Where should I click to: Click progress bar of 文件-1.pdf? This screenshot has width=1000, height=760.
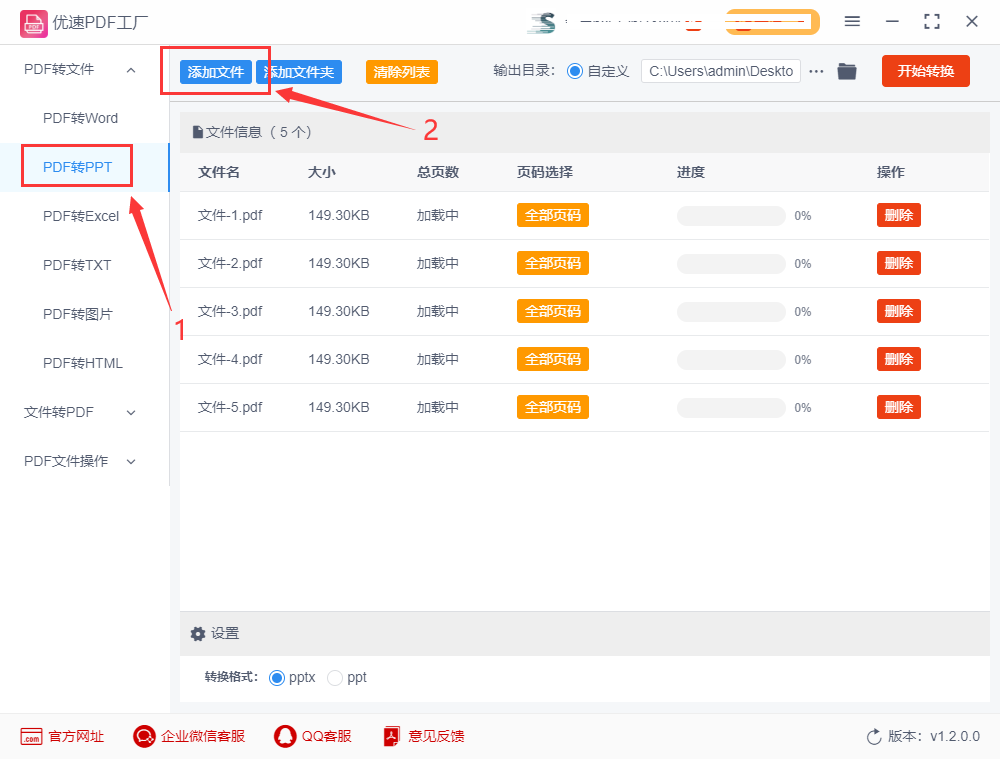pos(732,216)
